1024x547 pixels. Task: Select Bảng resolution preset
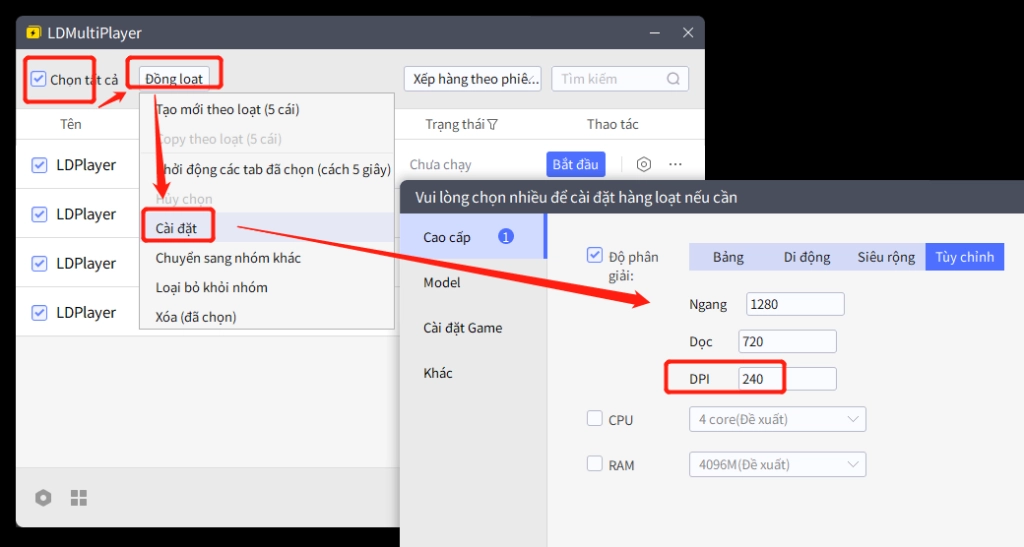click(728, 257)
